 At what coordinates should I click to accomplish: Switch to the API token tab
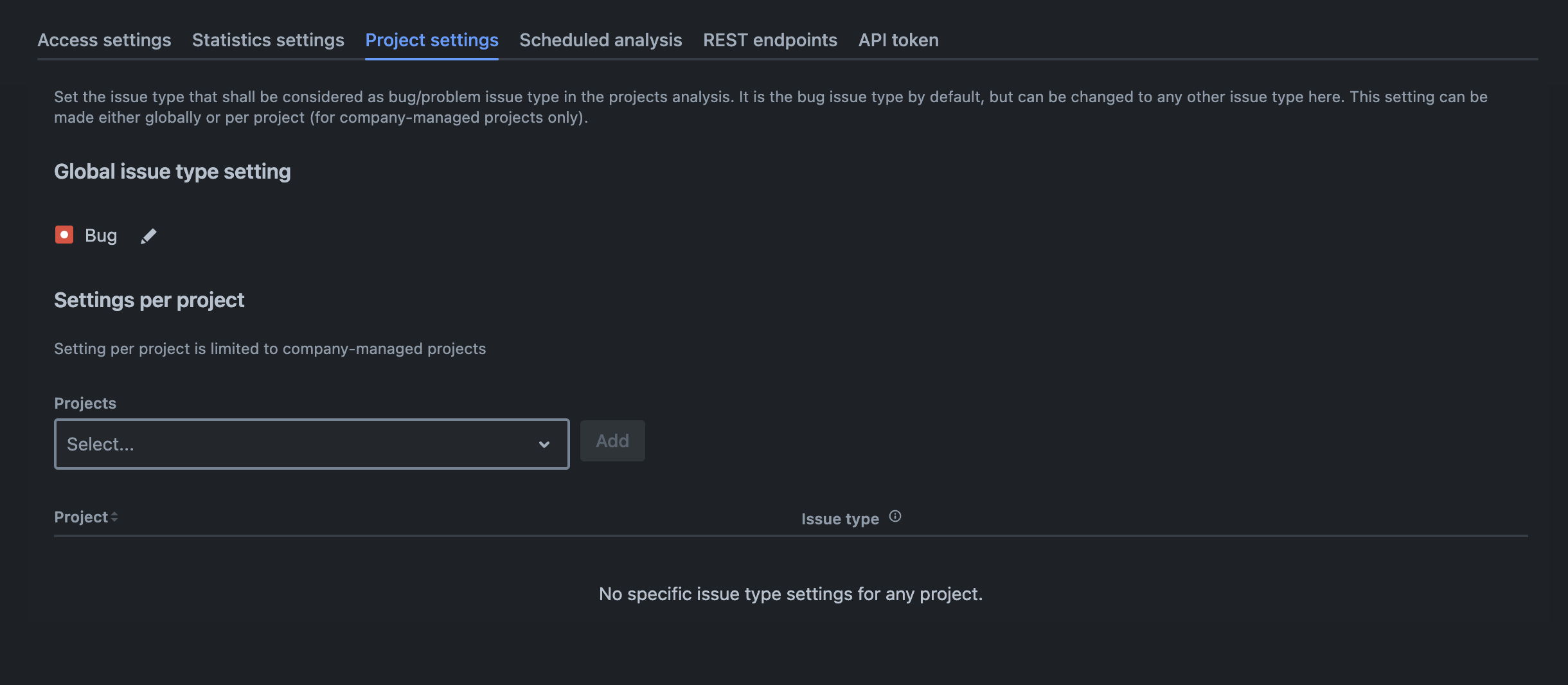click(x=898, y=40)
